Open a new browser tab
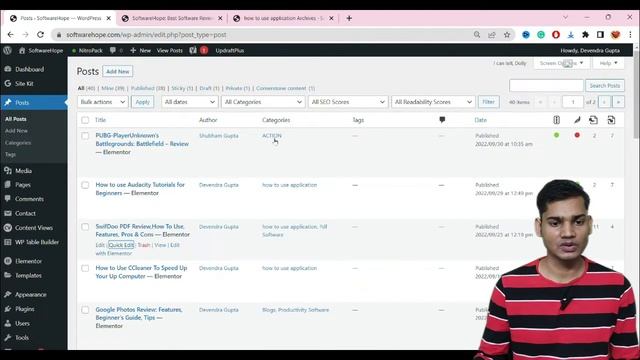 (x=349, y=18)
